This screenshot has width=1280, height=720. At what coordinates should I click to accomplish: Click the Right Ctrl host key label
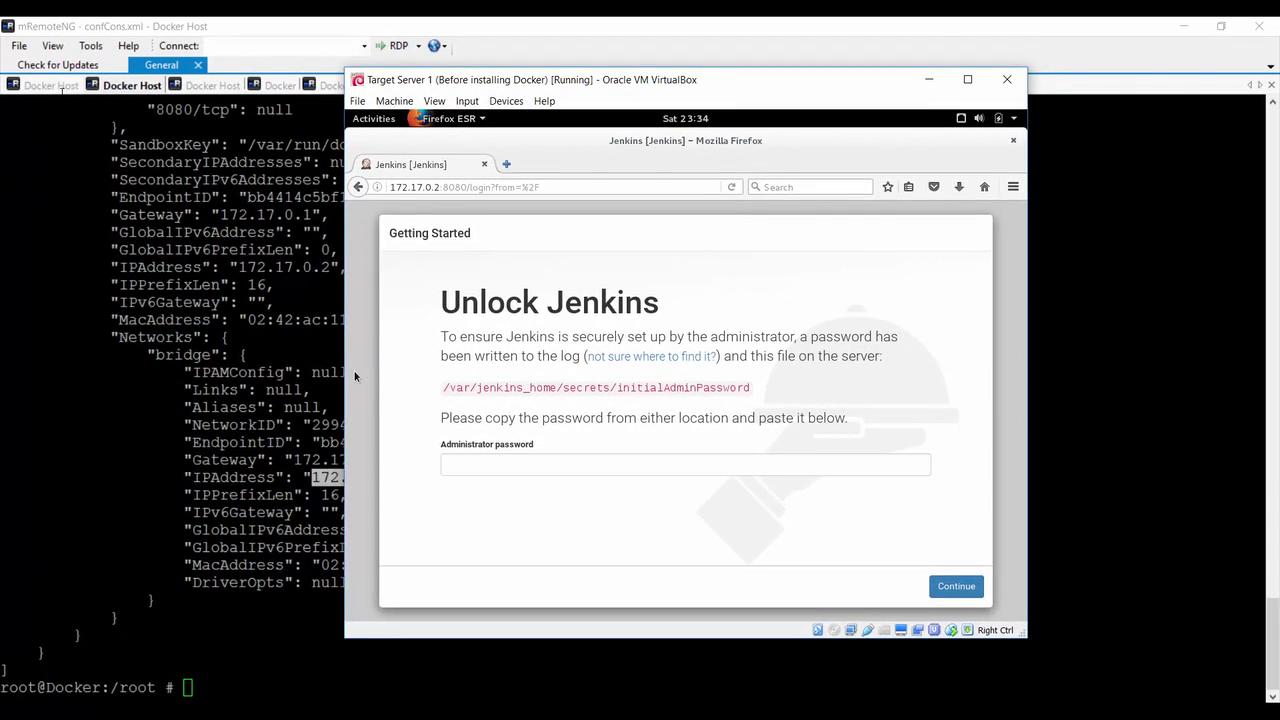995,630
